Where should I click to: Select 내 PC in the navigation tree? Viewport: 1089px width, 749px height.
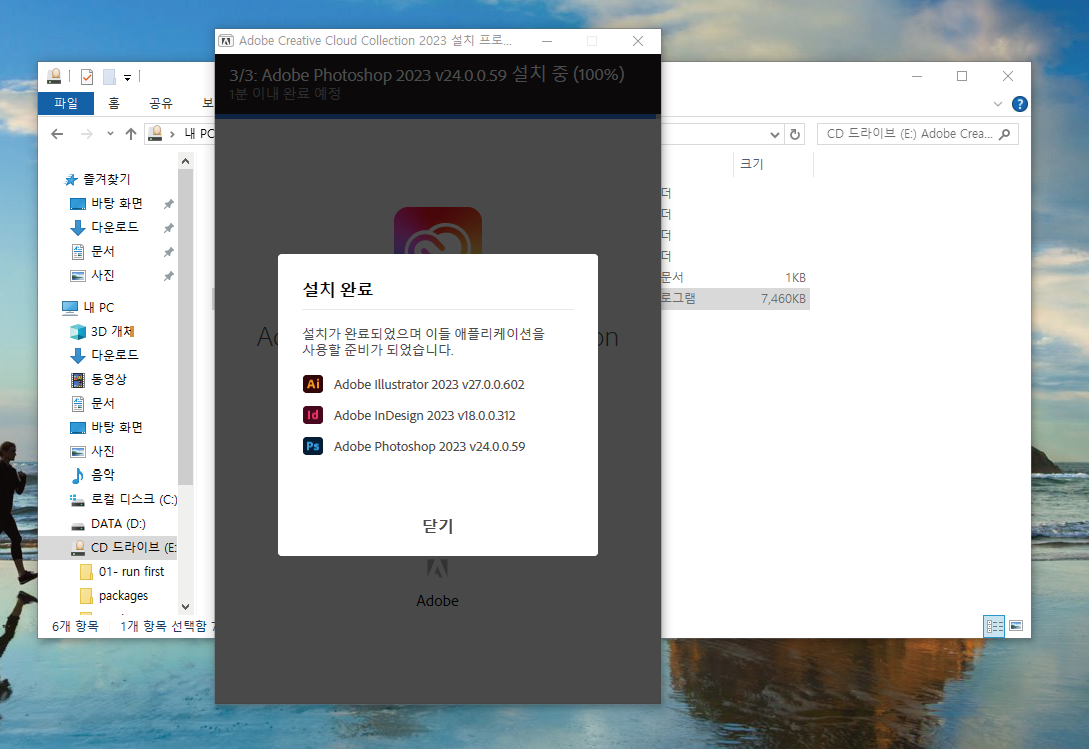98,307
